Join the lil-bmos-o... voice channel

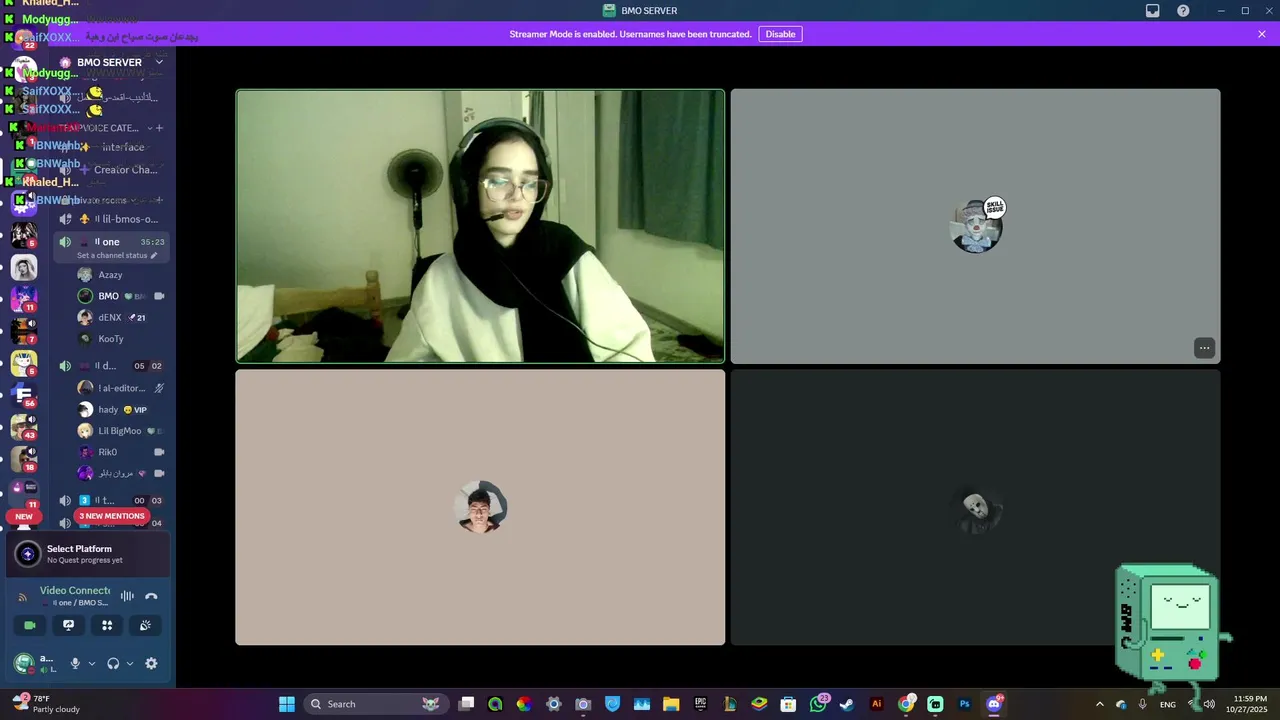pyautogui.click(x=112, y=219)
